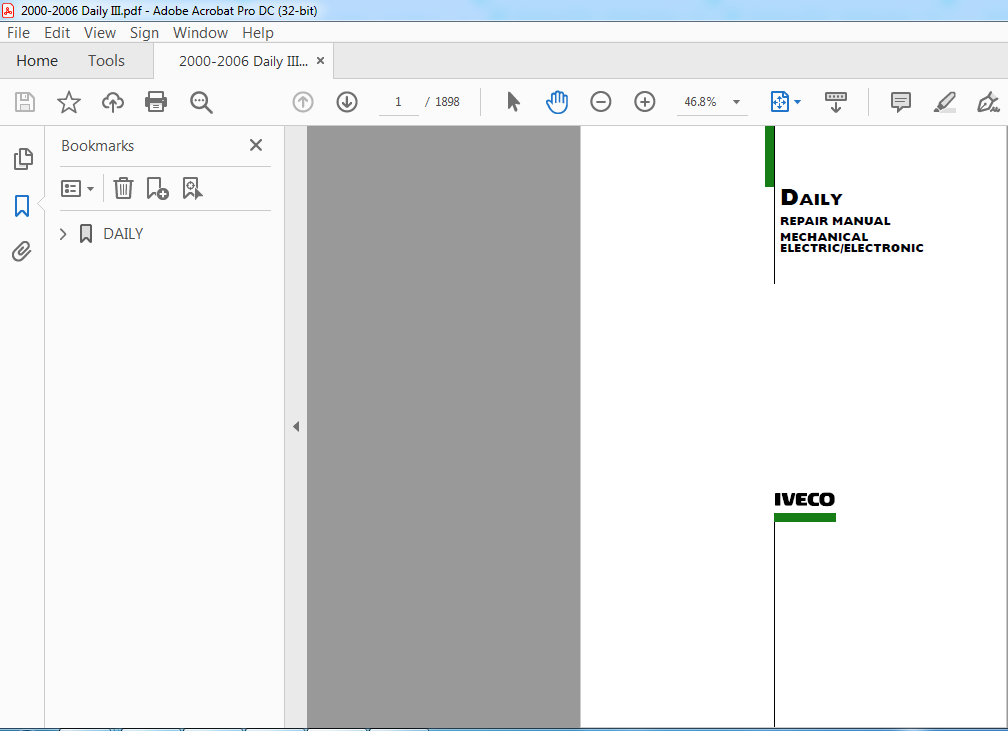Add a new bookmark
Screen dimensions: 1008x731
click(158, 188)
